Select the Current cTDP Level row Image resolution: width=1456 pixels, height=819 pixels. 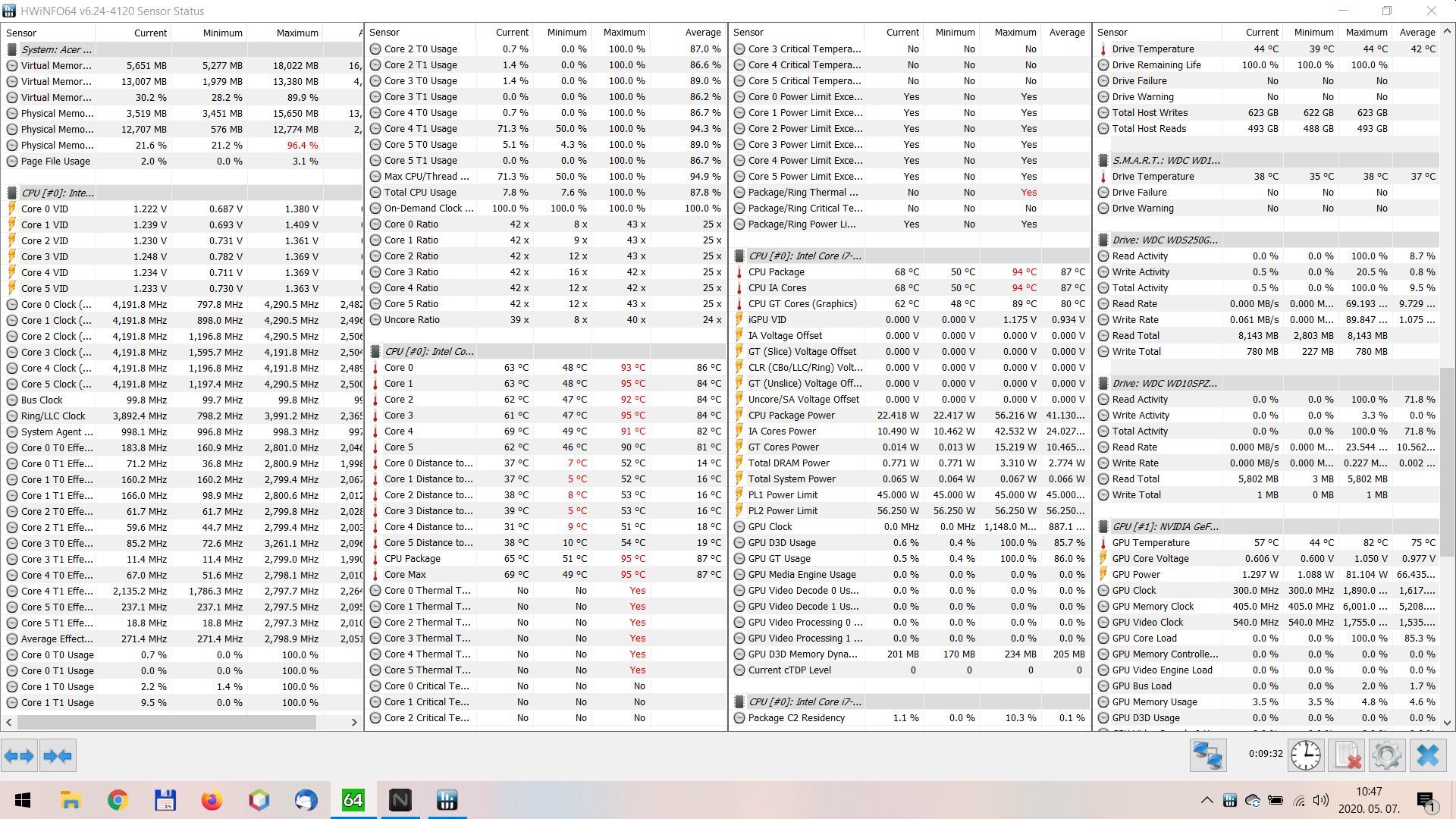click(x=910, y=670)
